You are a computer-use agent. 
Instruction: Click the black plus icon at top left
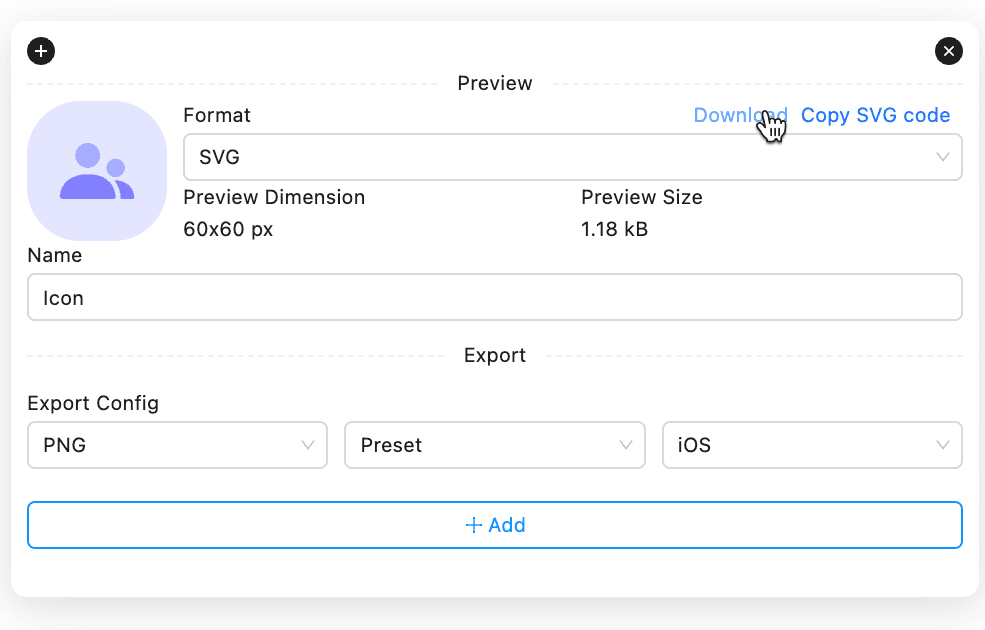tap(41, 51)
